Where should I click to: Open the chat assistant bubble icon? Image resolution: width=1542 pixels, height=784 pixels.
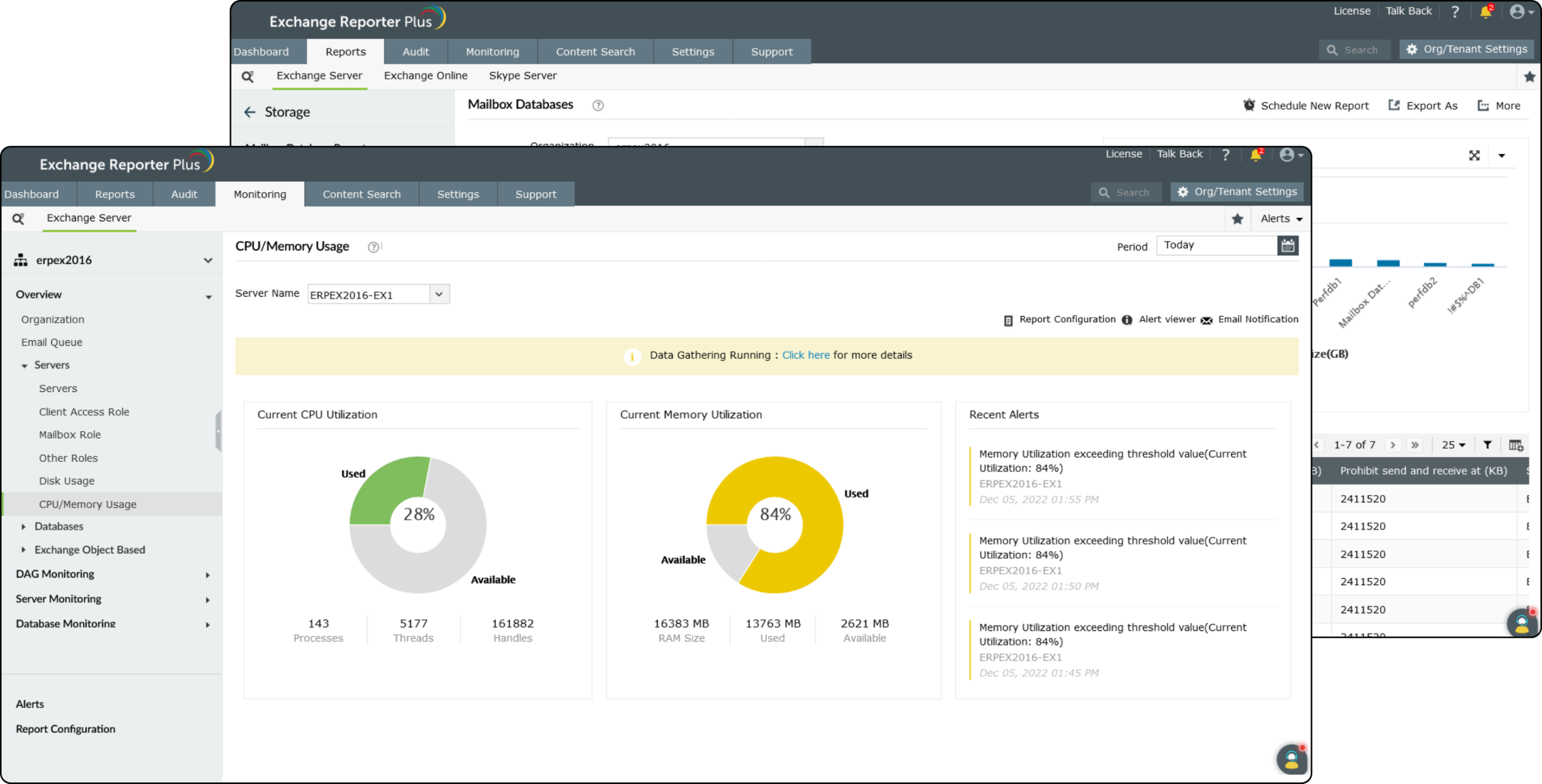[1291, 759]
